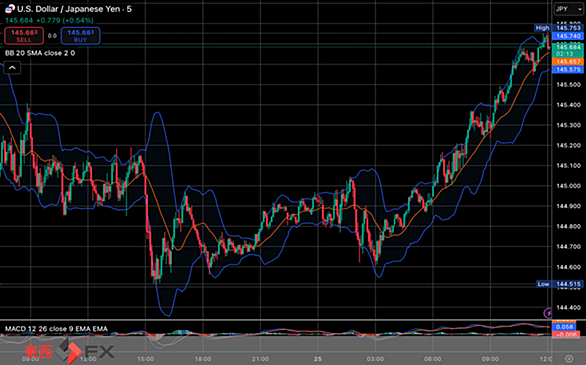The width and height of the screenshot is (586, 365).
Task: Collapse the indicator legend chevron
Action: [12, 68]
